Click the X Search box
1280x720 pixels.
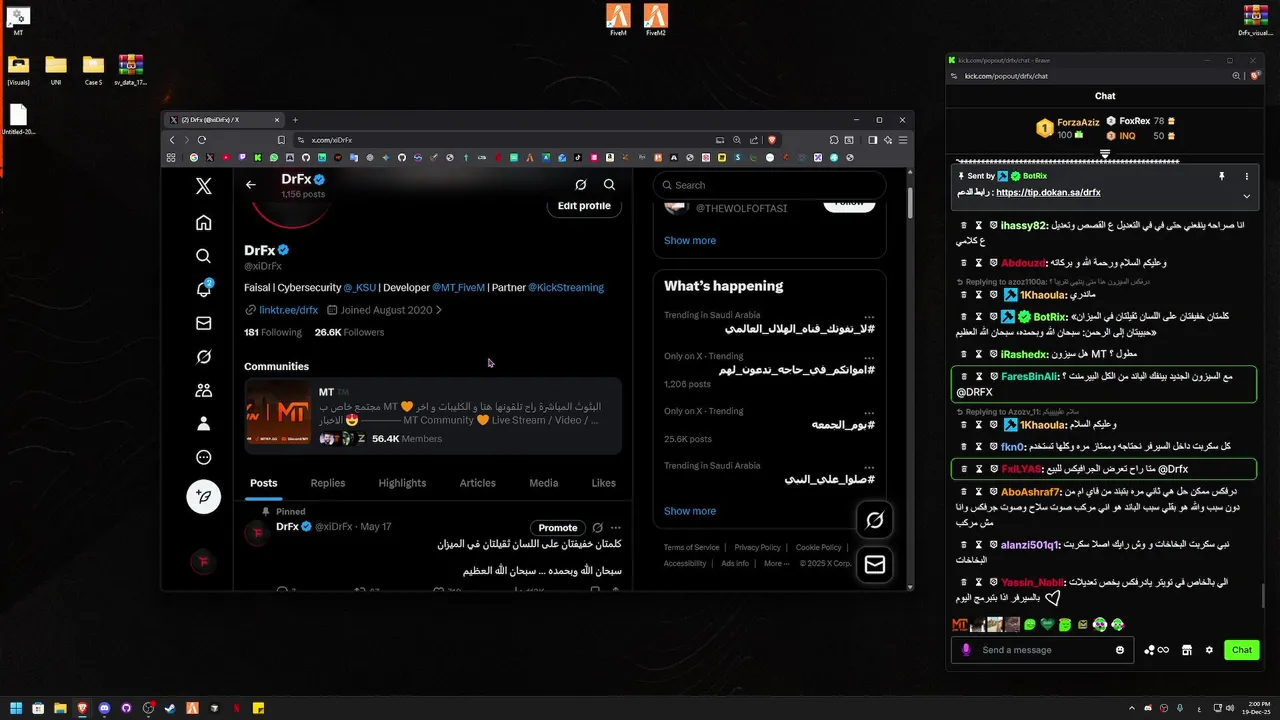click(770, 185)
